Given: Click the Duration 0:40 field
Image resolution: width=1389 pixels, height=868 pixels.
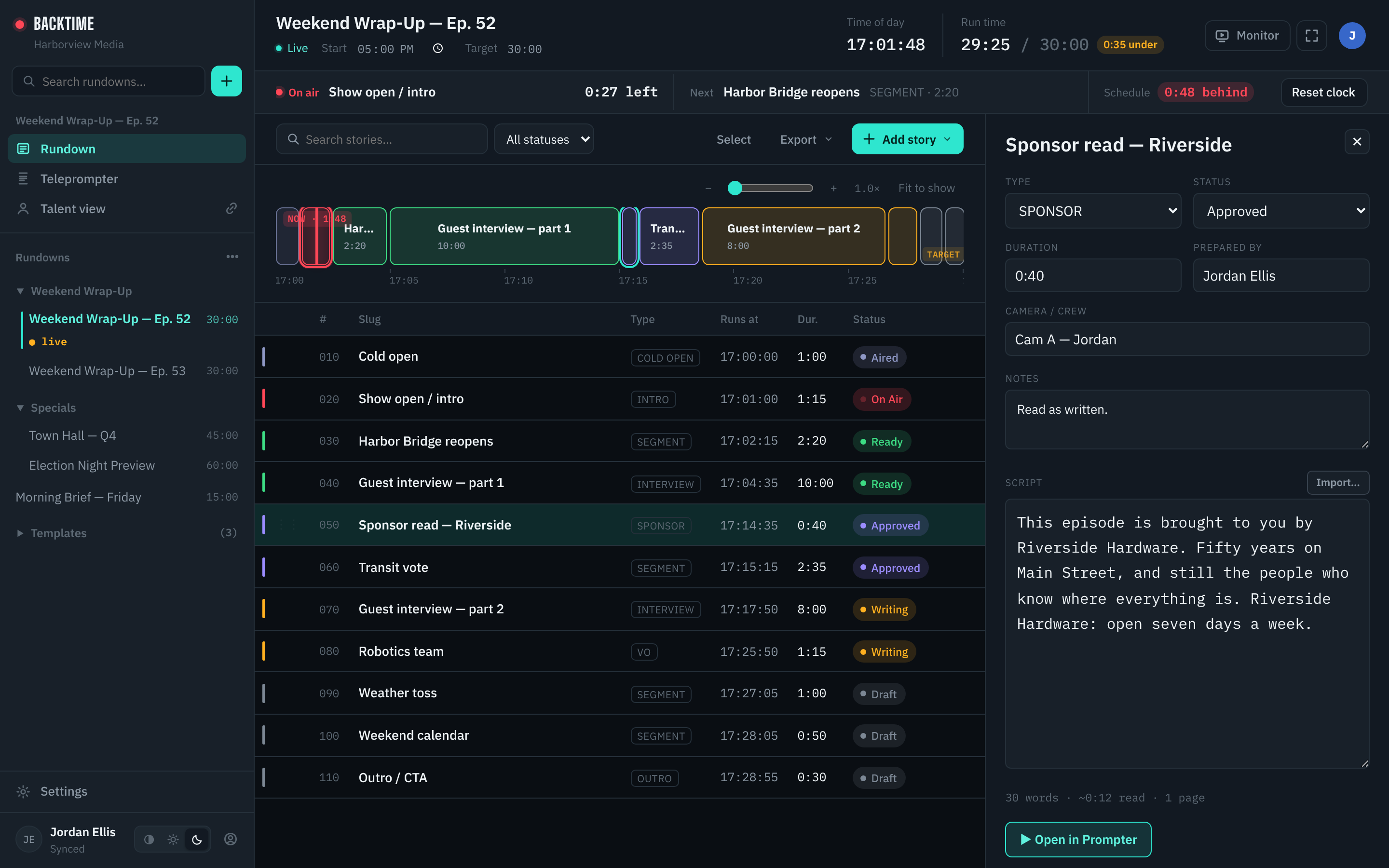Looking at the screenshot, I should point(1093,275).
